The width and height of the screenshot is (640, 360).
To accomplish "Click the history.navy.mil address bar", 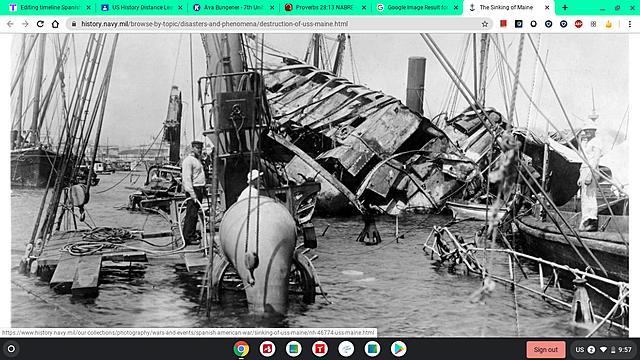I will click(278, 24).
